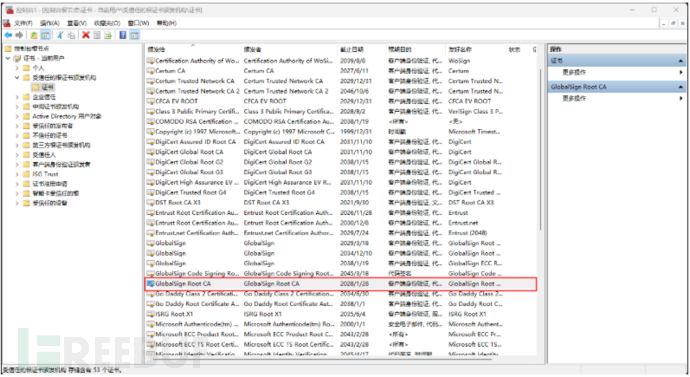This screenshot has width=690, height=377.
Task: Expand the Active Directory 用户对象 chevron
Action: [x=17, y=116]
